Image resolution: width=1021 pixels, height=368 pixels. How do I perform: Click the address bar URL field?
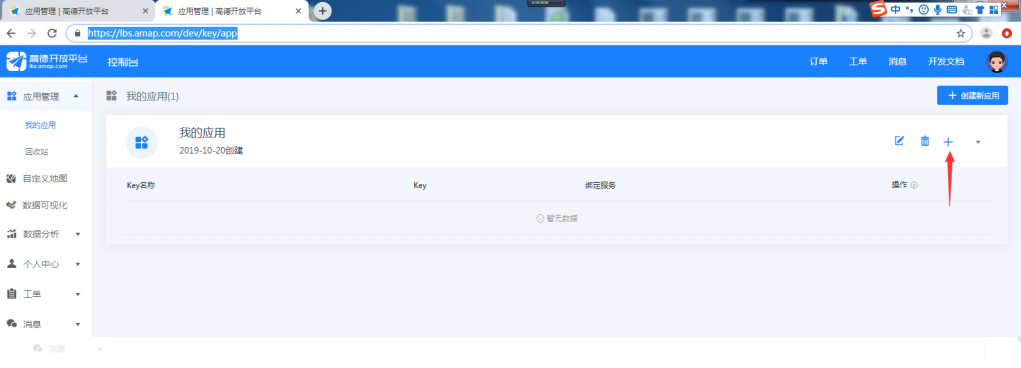[519, 33]
